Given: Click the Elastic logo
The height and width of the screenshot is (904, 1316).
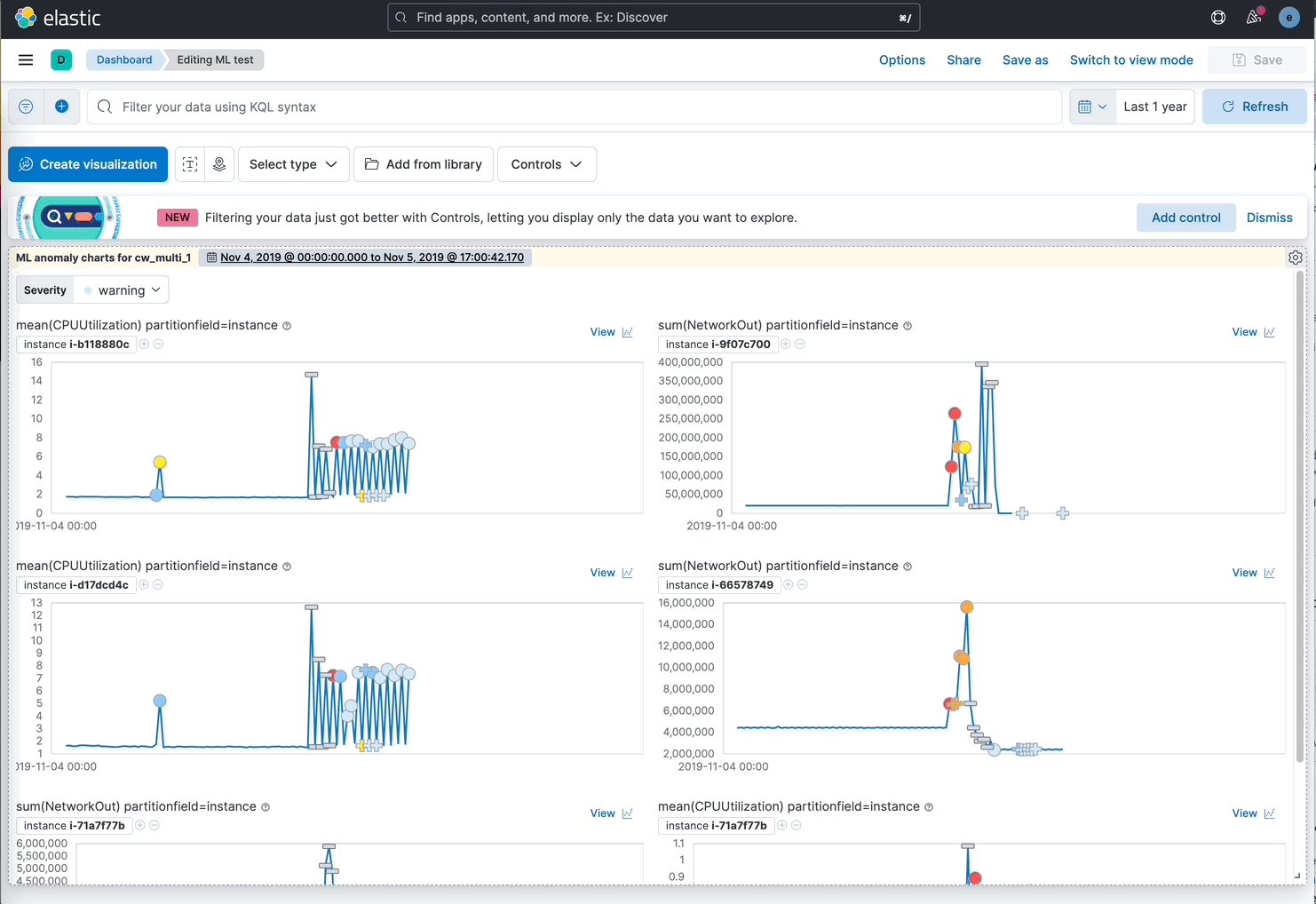Looking at the screenshot, I should click(26, 17).
